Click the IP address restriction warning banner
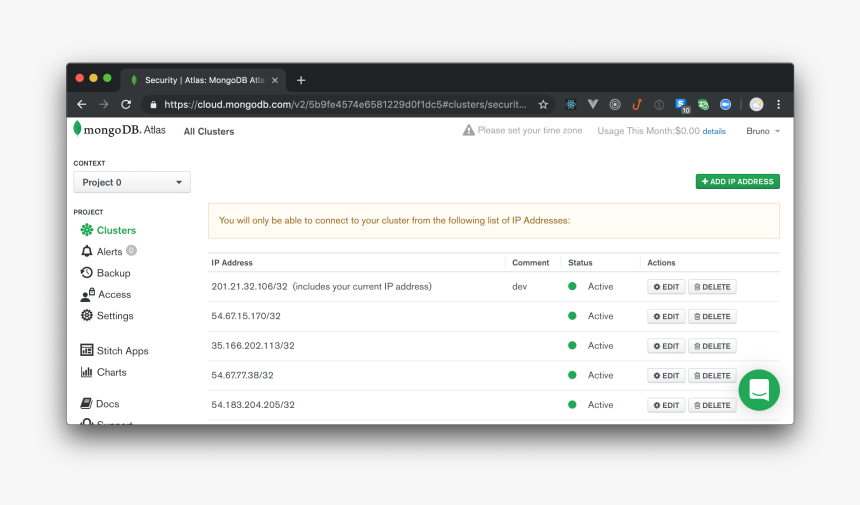This screenshot has height=505, width=860. [x=494, y=220]
